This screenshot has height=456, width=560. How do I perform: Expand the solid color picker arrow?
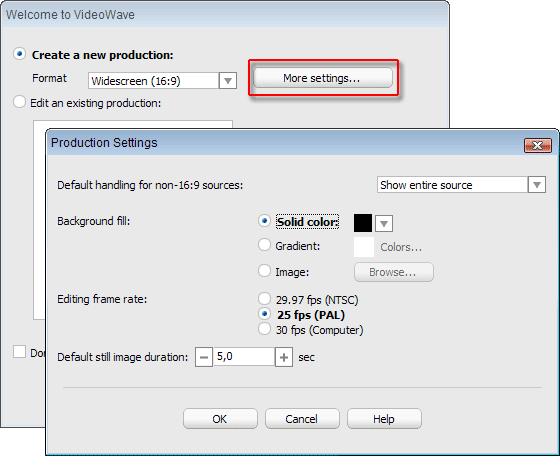click(384, 224)
